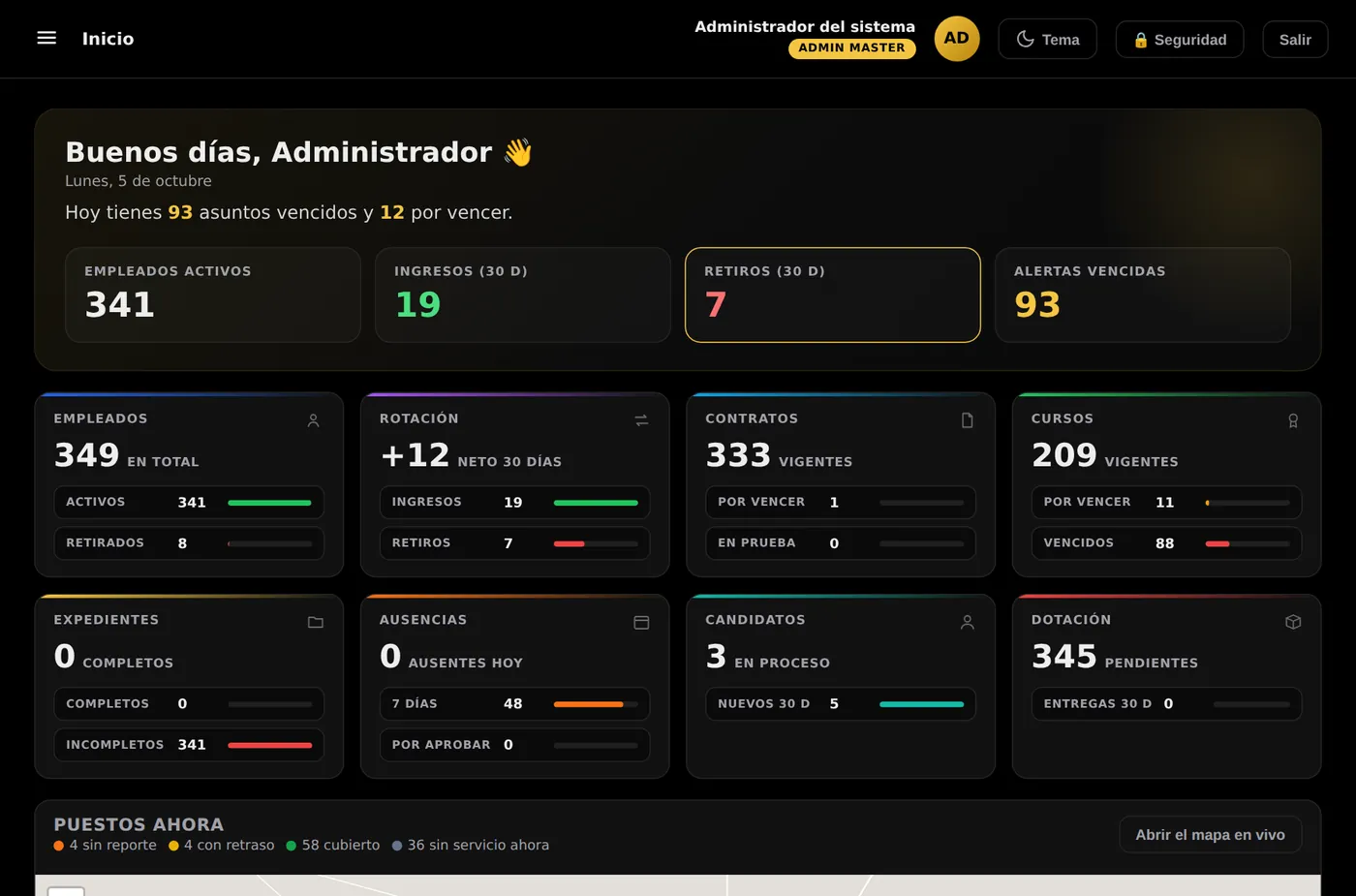The image size is (1356, 896).
Task: Click the document icon in Contratos card
Action: [967, 420]
